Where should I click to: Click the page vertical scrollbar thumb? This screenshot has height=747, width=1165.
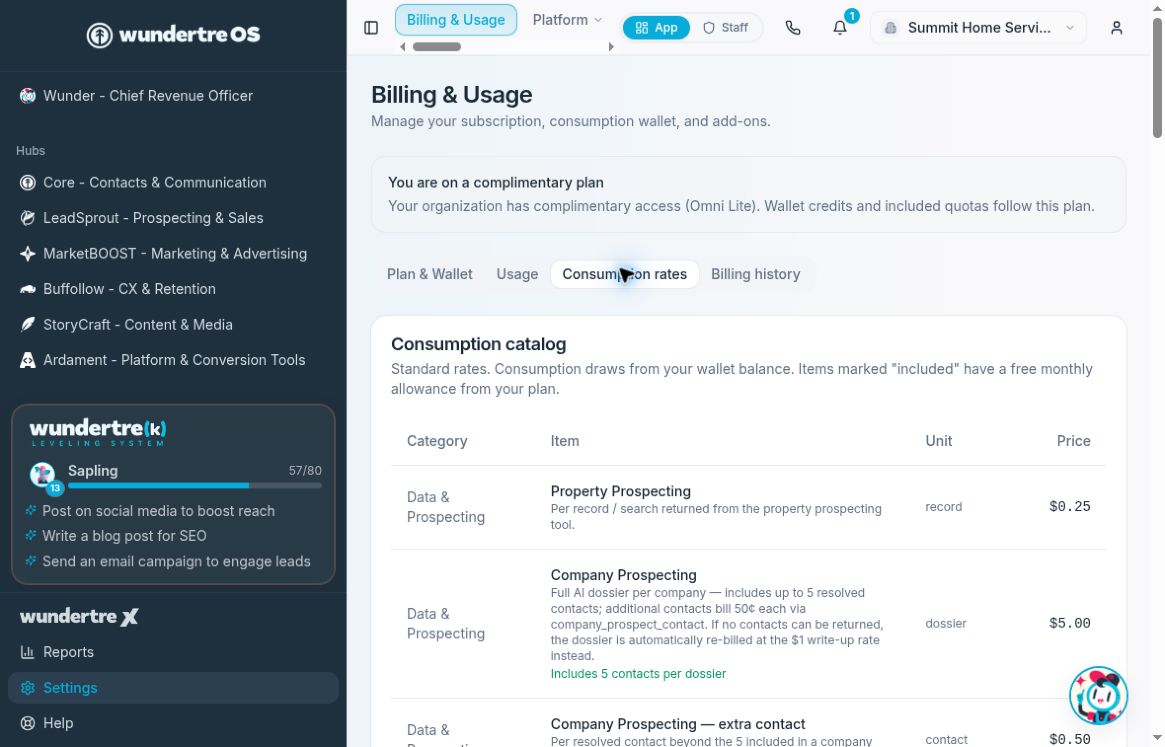click(1157, 77)
